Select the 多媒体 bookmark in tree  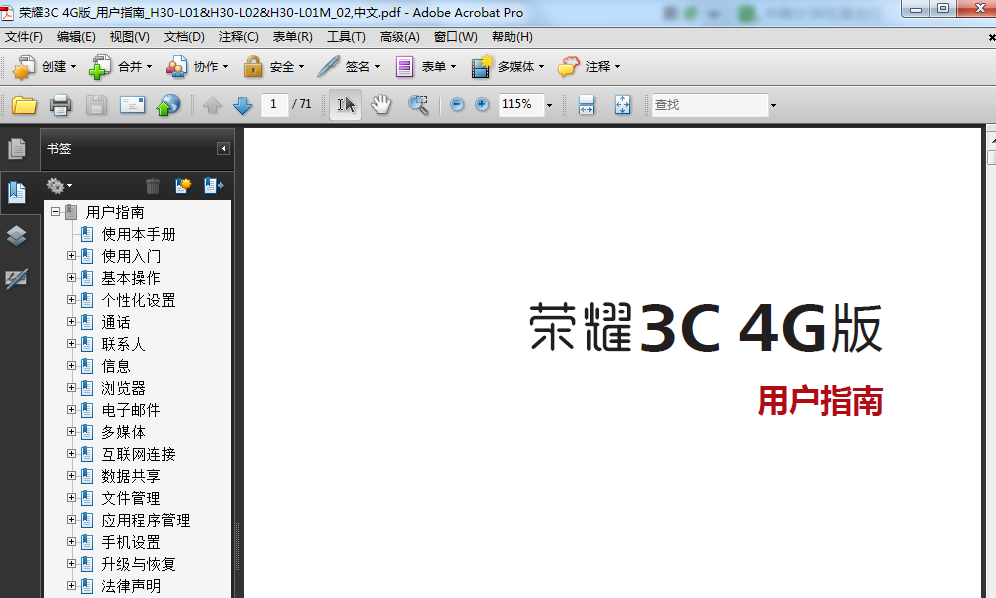pos(123,432)
